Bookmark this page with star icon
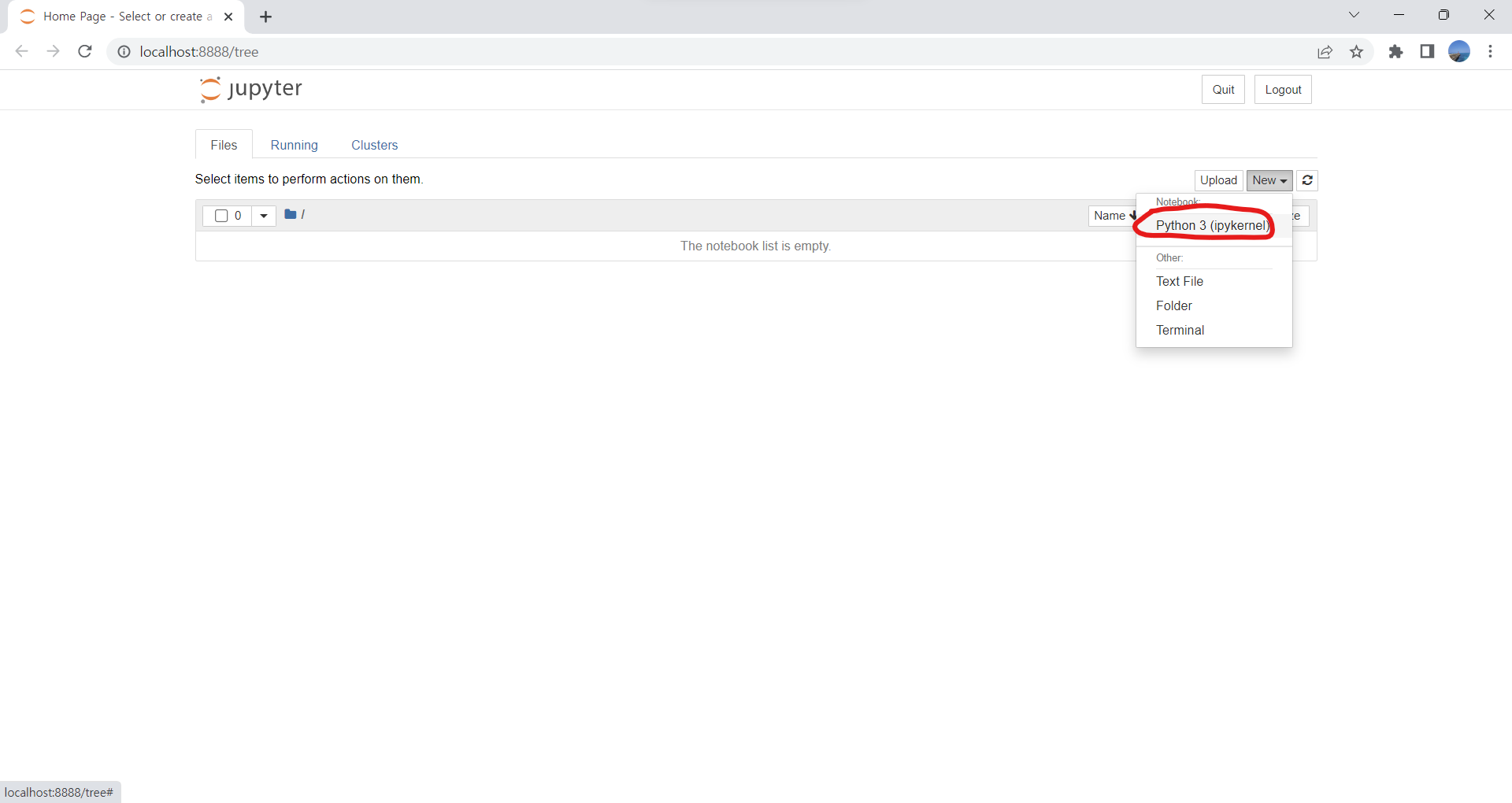Viewport: 1512px width, 803px height. (x=1356, y=52)
